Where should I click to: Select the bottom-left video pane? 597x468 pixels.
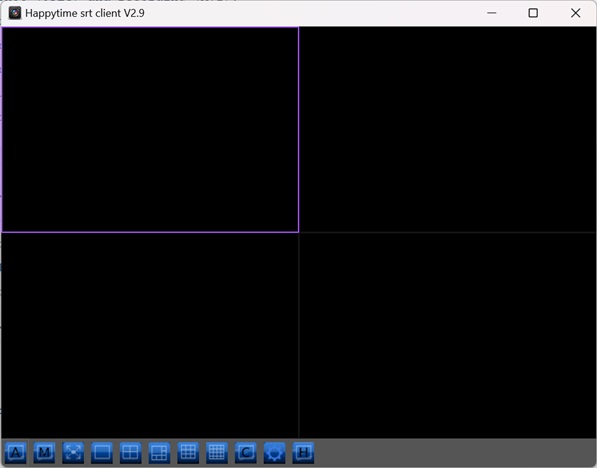tap(150, 335)
